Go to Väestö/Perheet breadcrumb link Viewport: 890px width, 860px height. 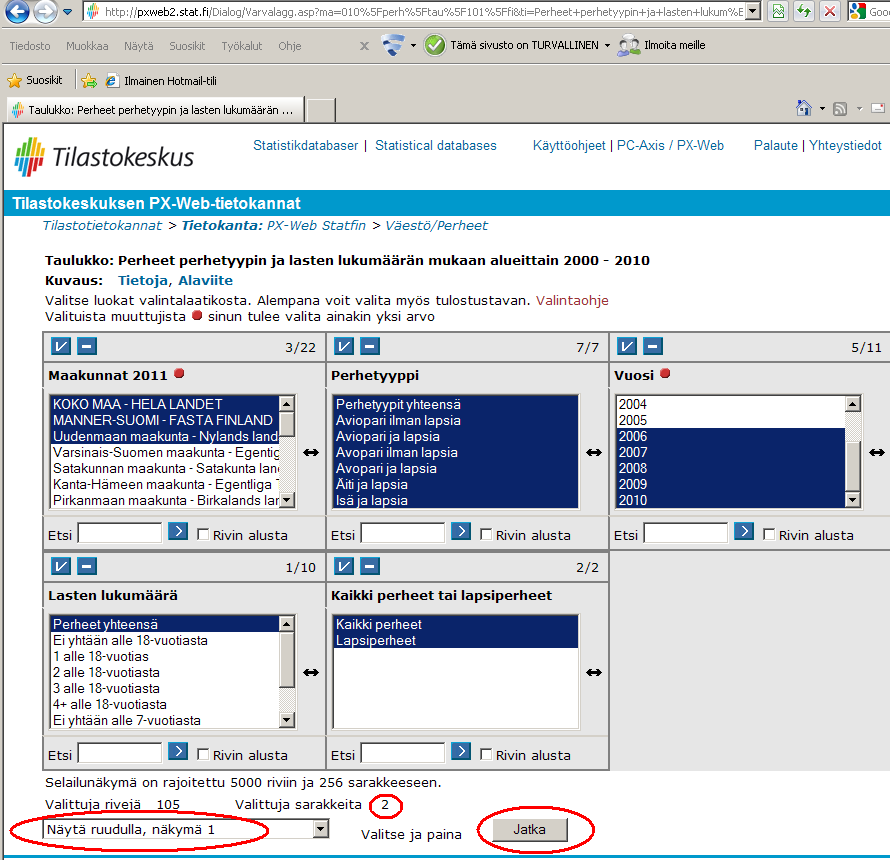(436, 225)
